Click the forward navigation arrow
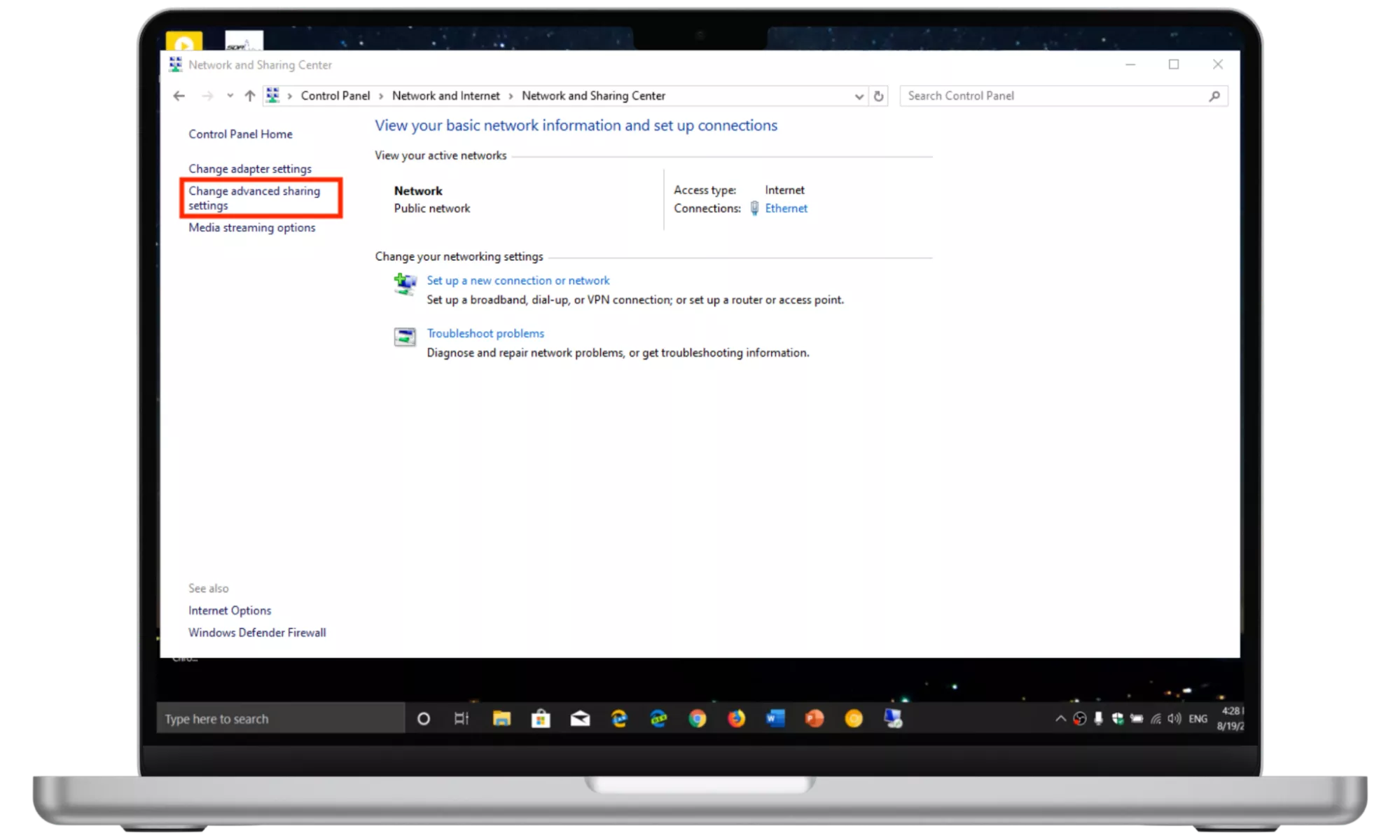 pos(207,96)
